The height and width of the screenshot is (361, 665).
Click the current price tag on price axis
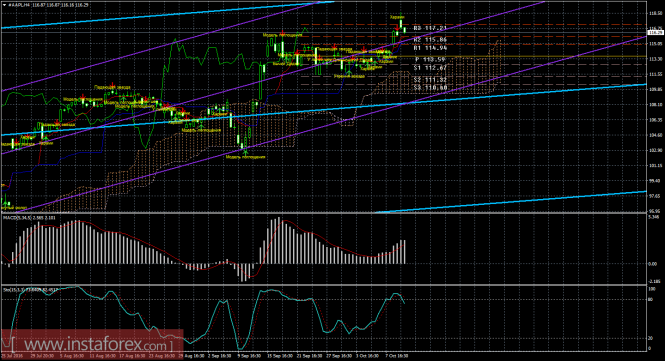656,33
